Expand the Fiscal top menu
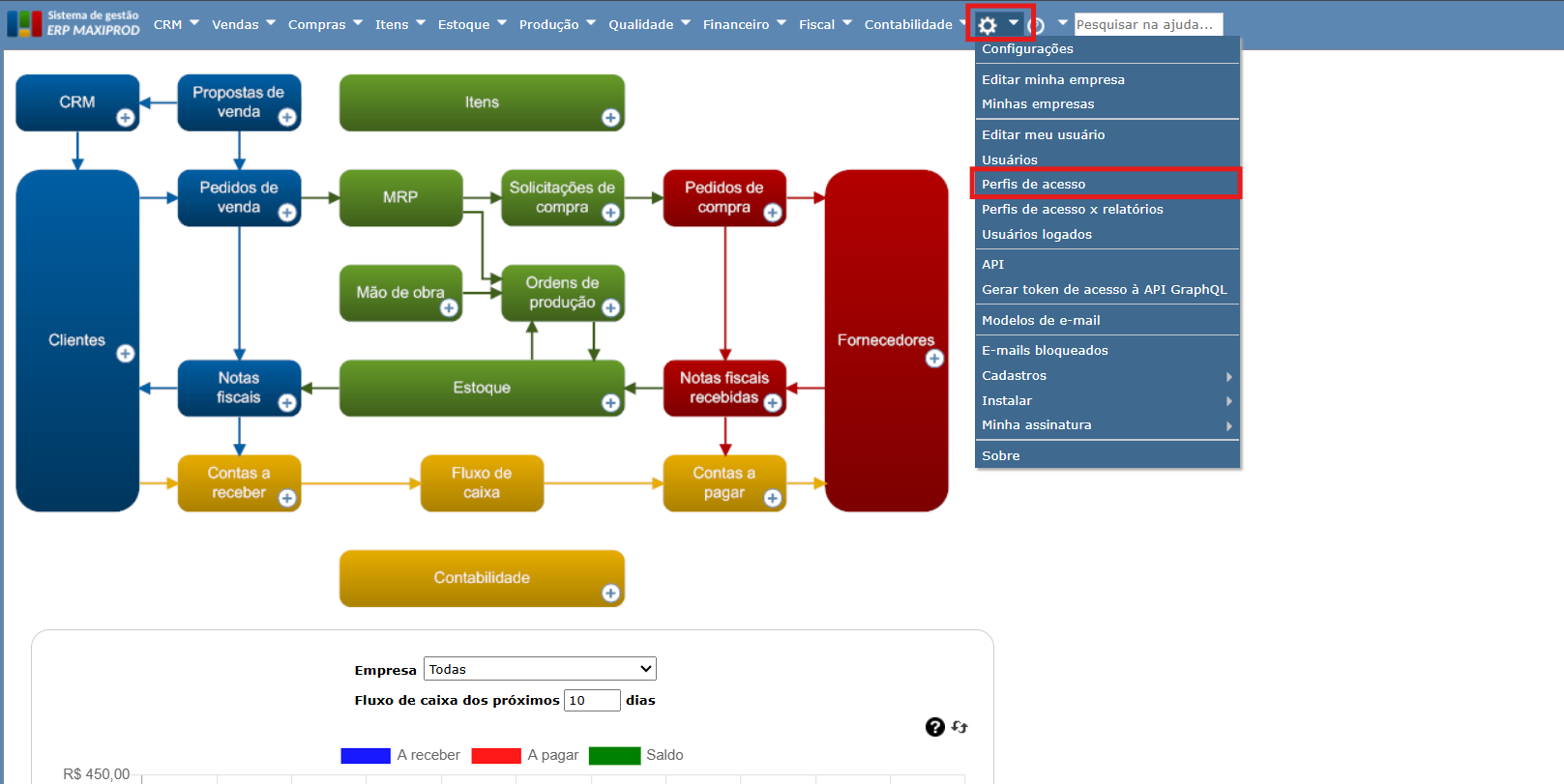1564x784 pixels. (x=825, y=24)
